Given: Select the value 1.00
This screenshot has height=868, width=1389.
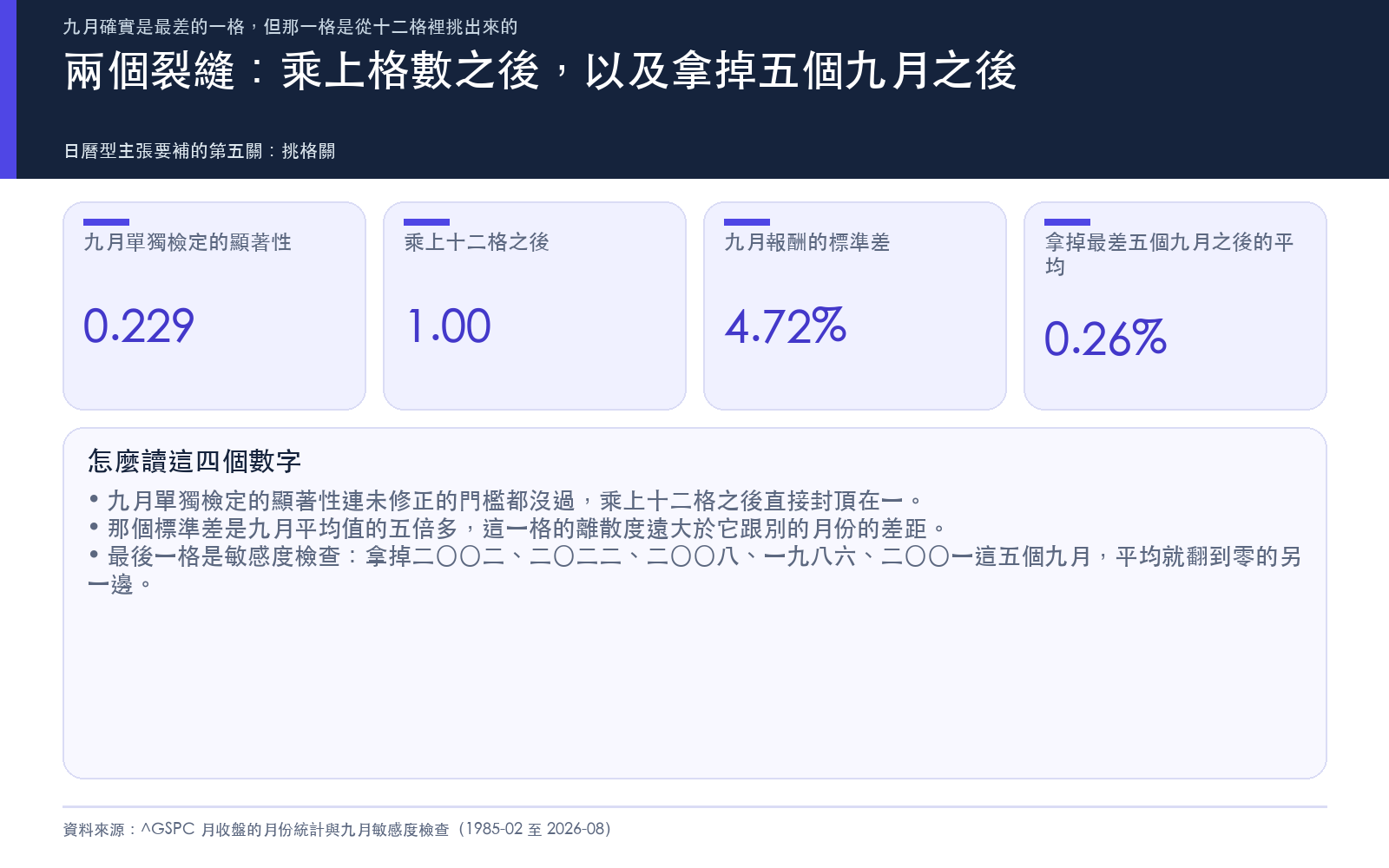Looking at the screenshot, I should pyautogui.click(x=448, y=326).
